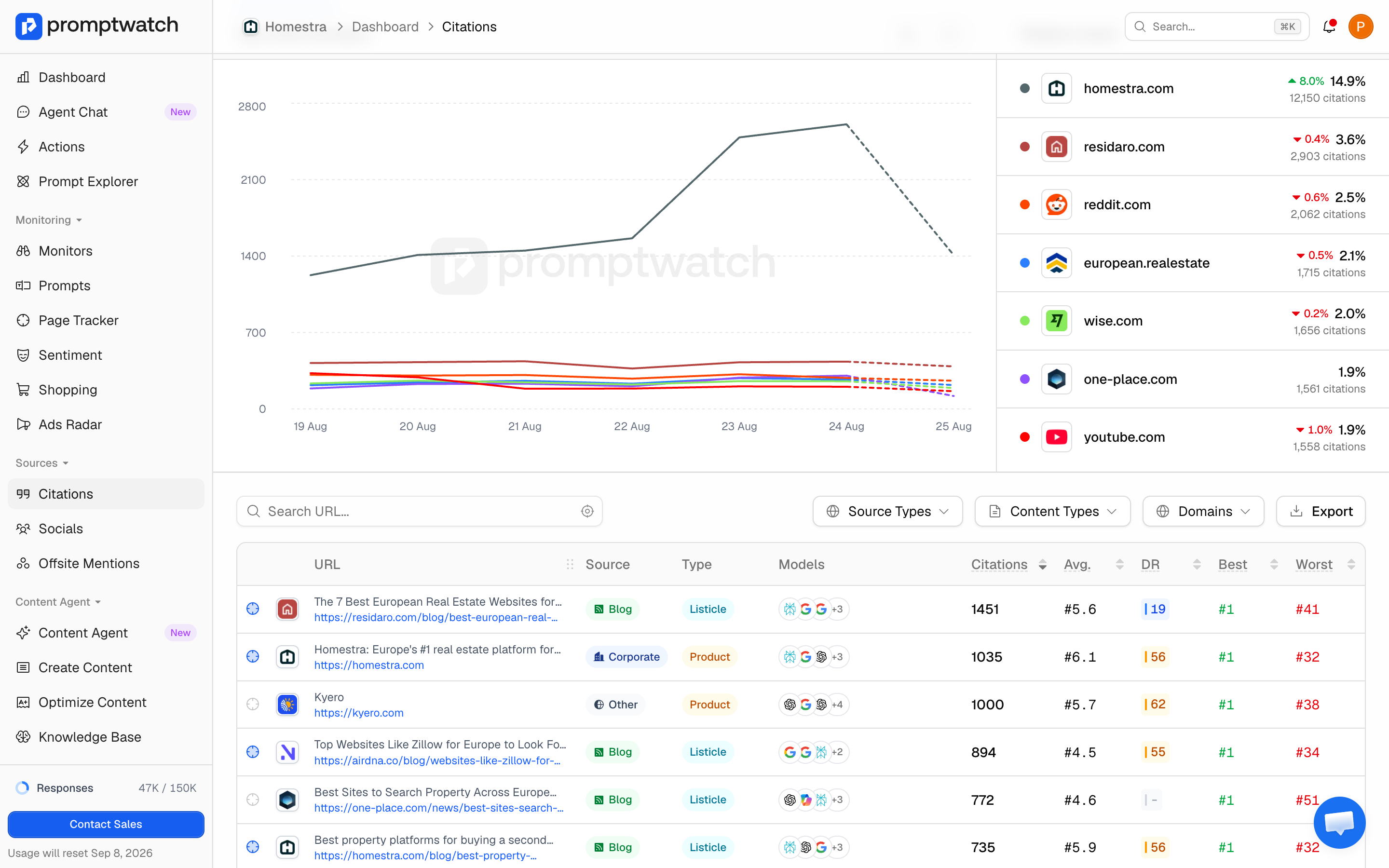The image size is (1389, 868).
Task: Click the Kyero favicon in table
Action: 287,705
